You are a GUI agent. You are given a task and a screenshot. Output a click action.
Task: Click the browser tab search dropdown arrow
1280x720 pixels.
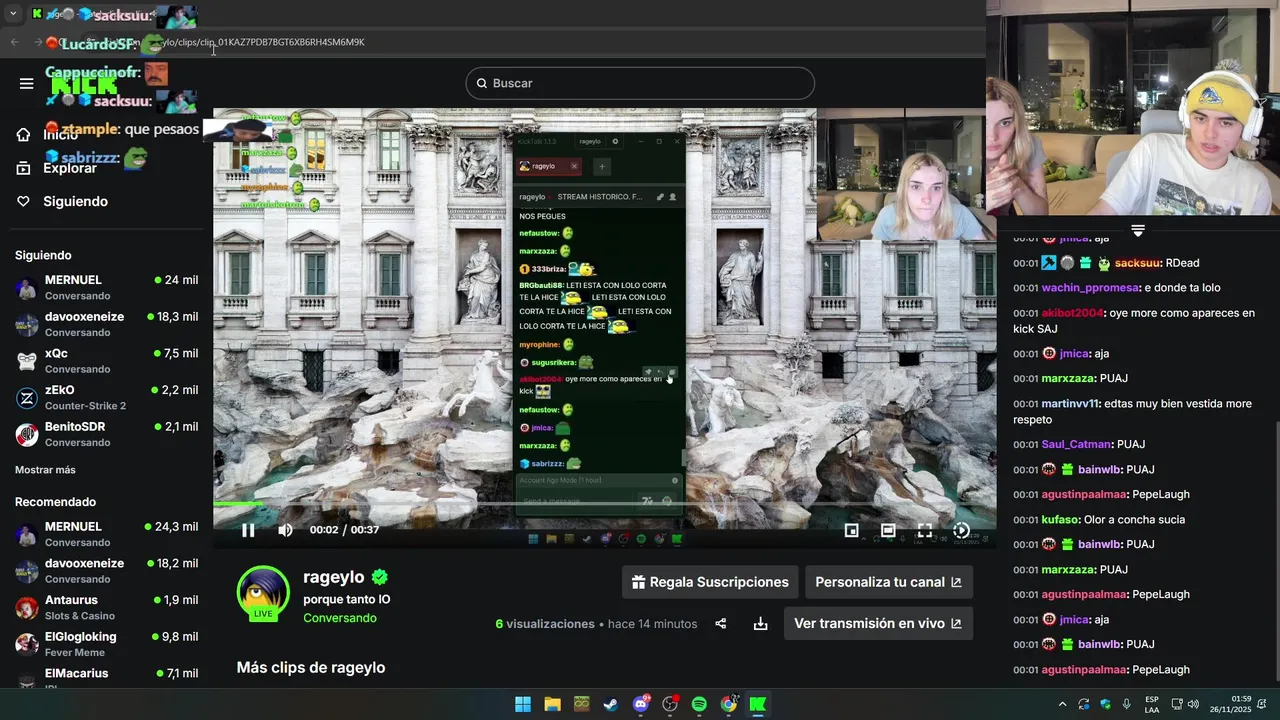tap(13, 14)
